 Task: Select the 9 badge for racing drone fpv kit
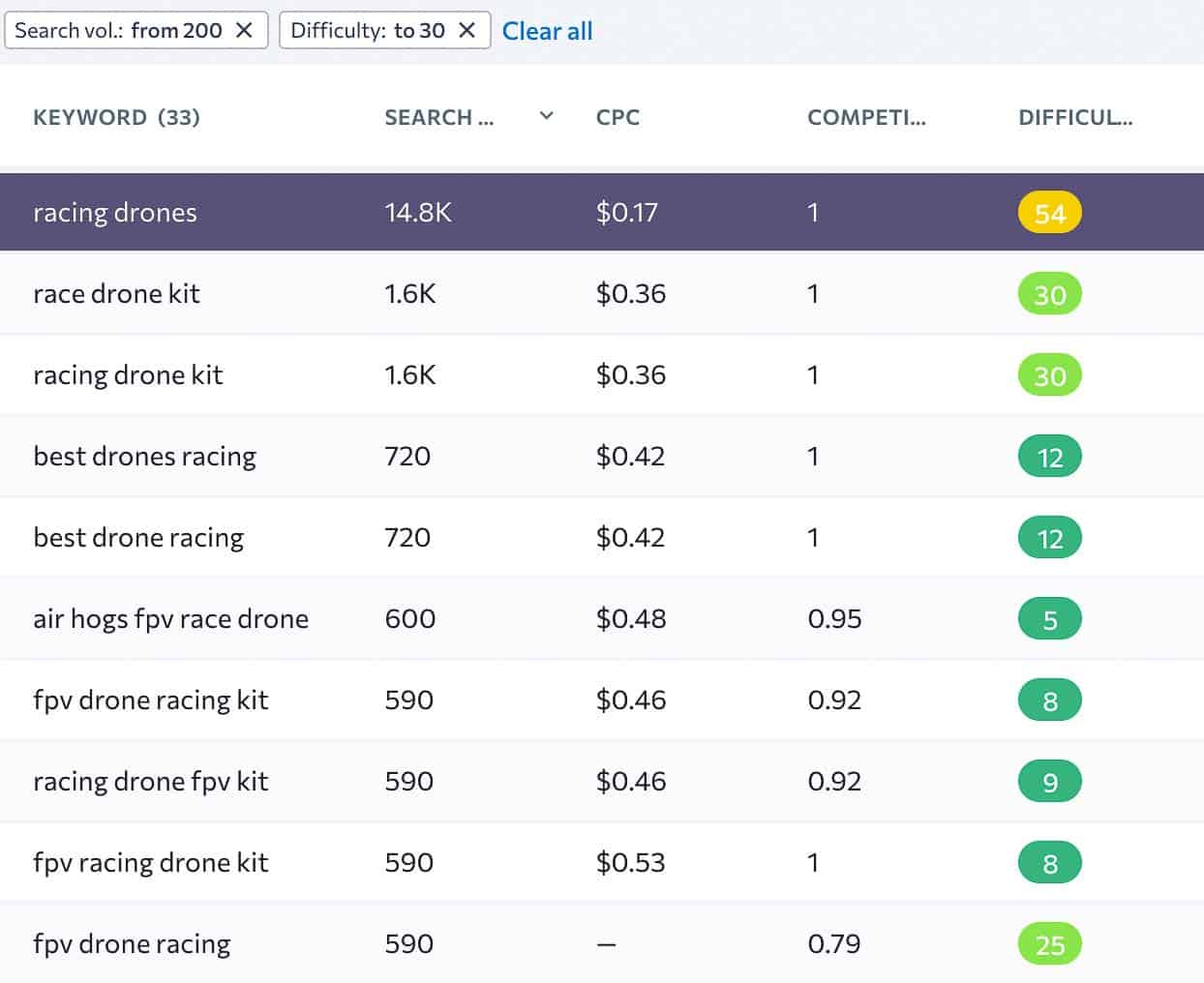point(1049,781)
